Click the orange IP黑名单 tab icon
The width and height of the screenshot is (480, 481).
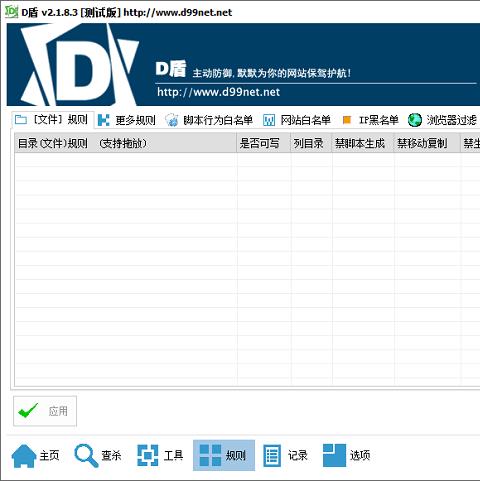coord(347,120)
